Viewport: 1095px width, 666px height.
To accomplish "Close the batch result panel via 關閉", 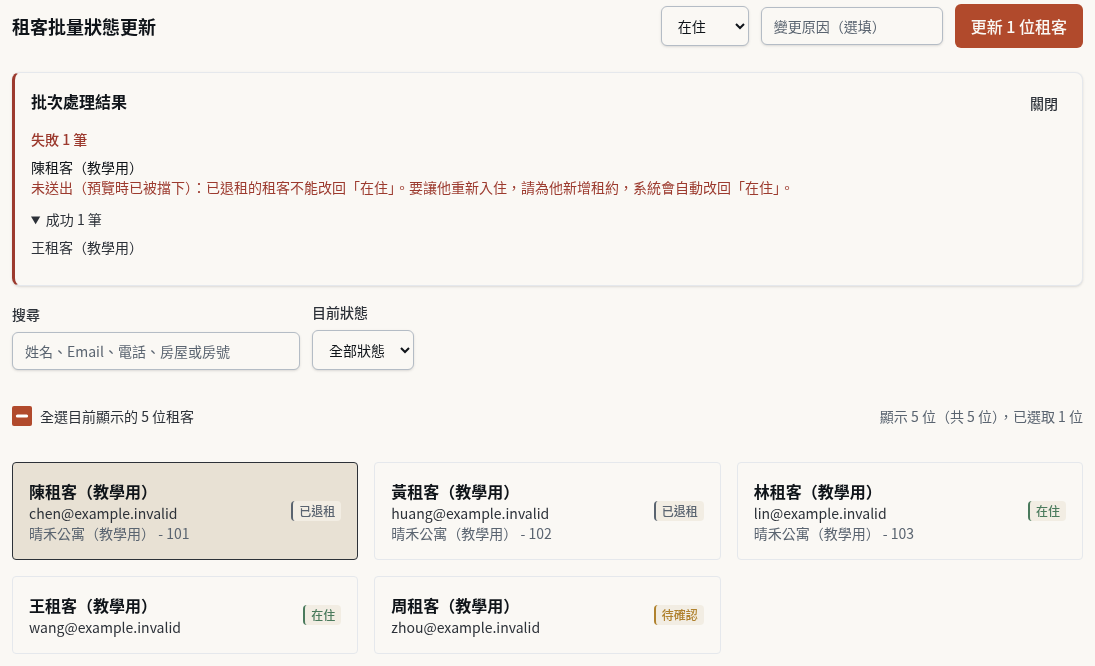I will pyautogui.click(x=1043, y=104).
